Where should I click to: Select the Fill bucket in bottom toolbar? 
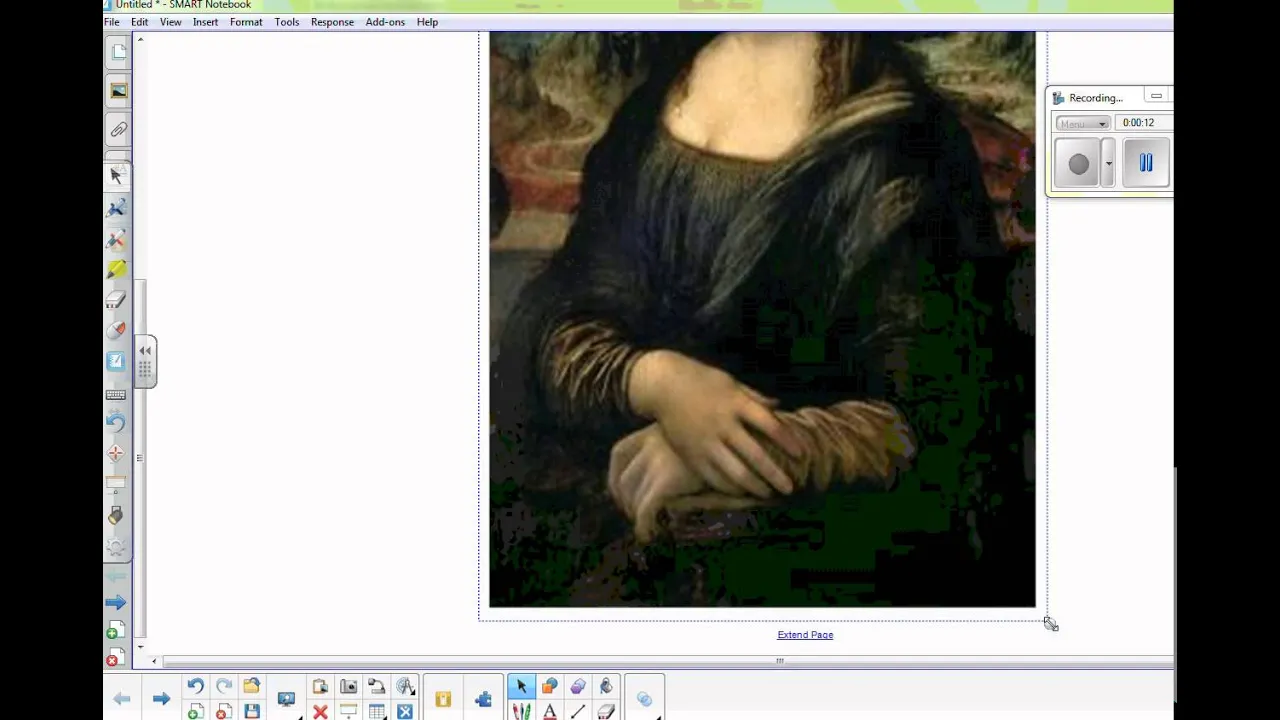(606, 686)
